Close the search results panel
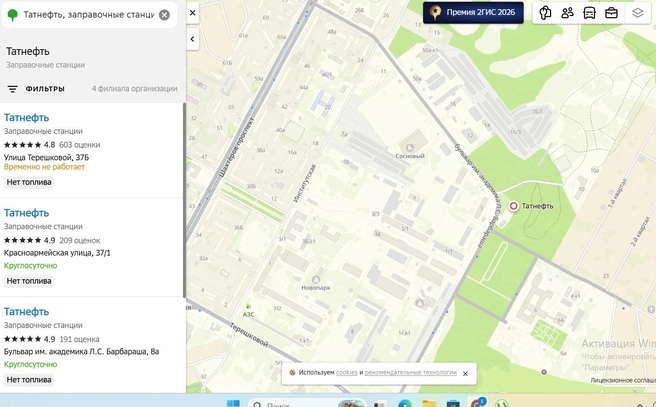 (192, 13)
